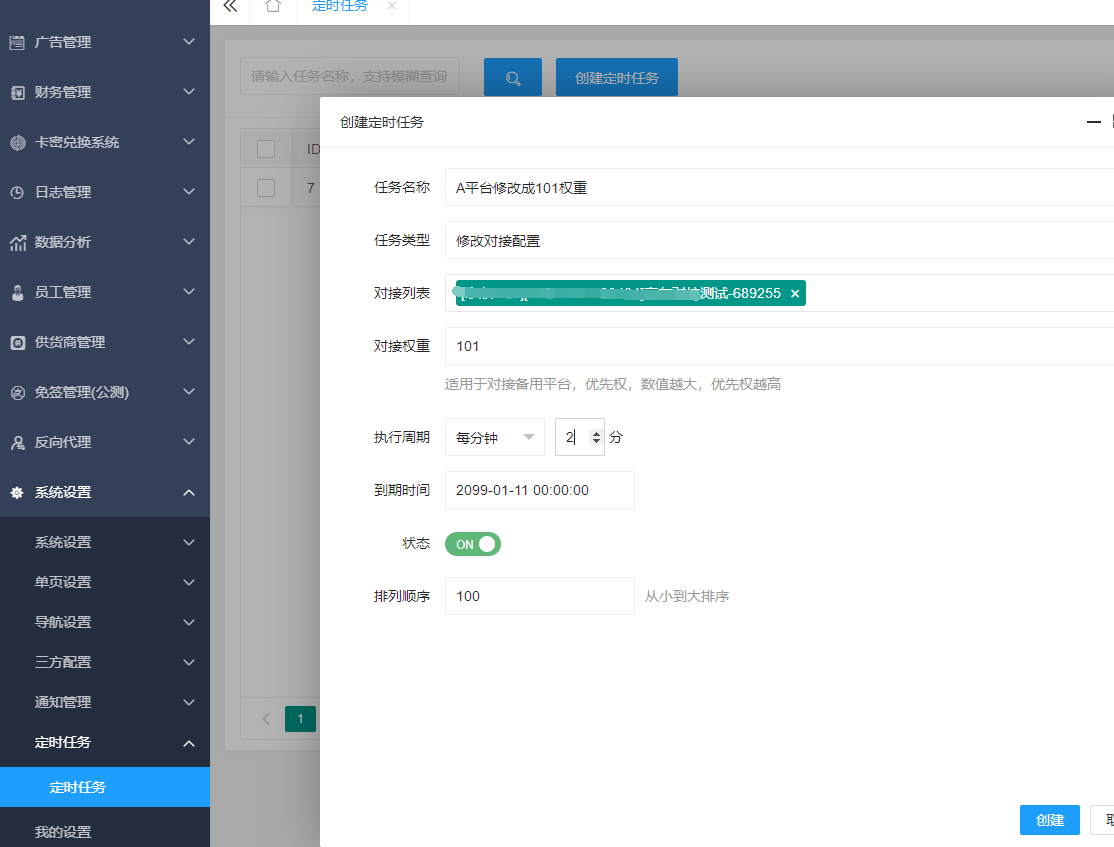Increase the minutes stepper value
The height and width of the screenshot is (847, 1114).
point(596,433)
